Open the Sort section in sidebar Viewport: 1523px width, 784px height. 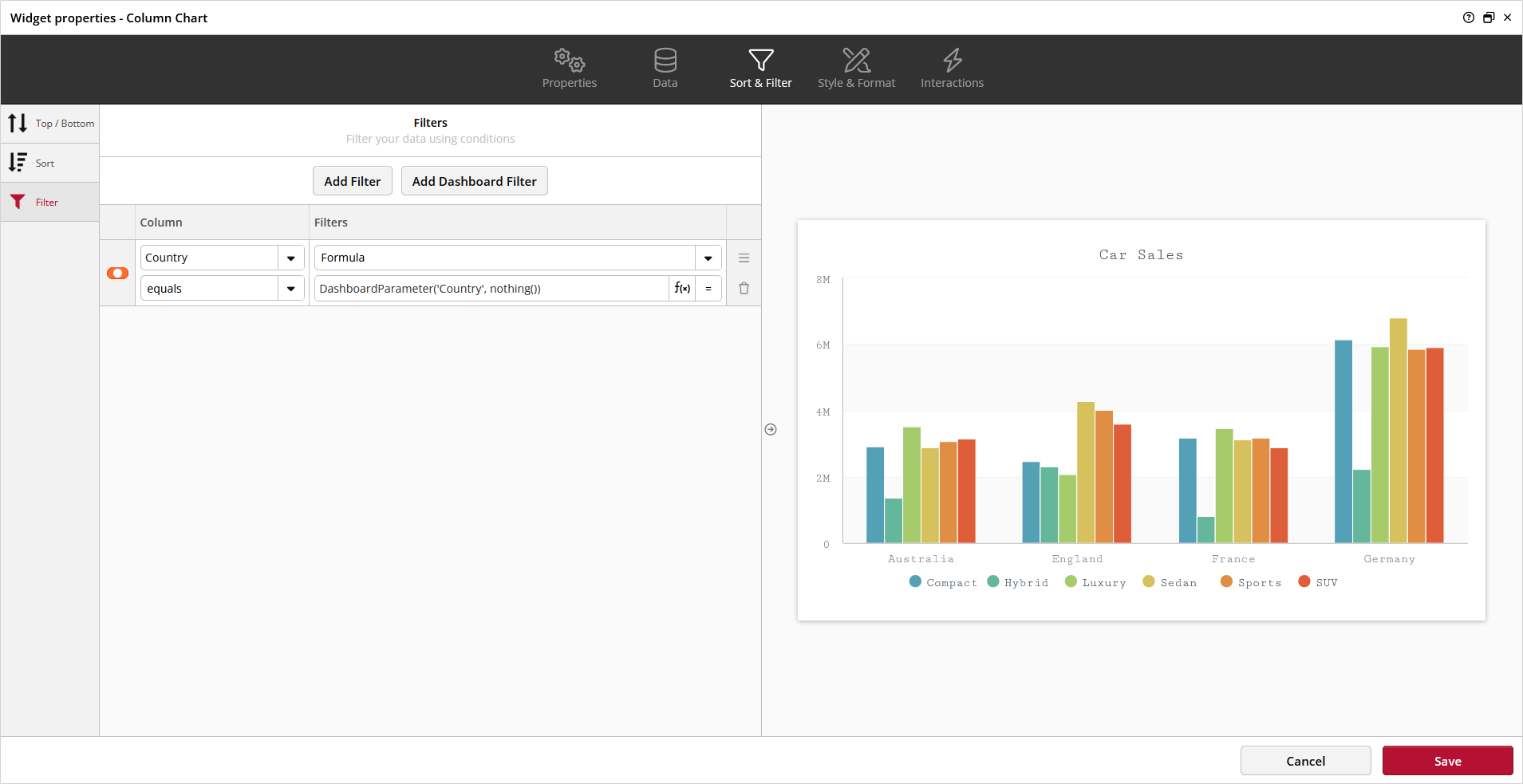pos(50,163)
